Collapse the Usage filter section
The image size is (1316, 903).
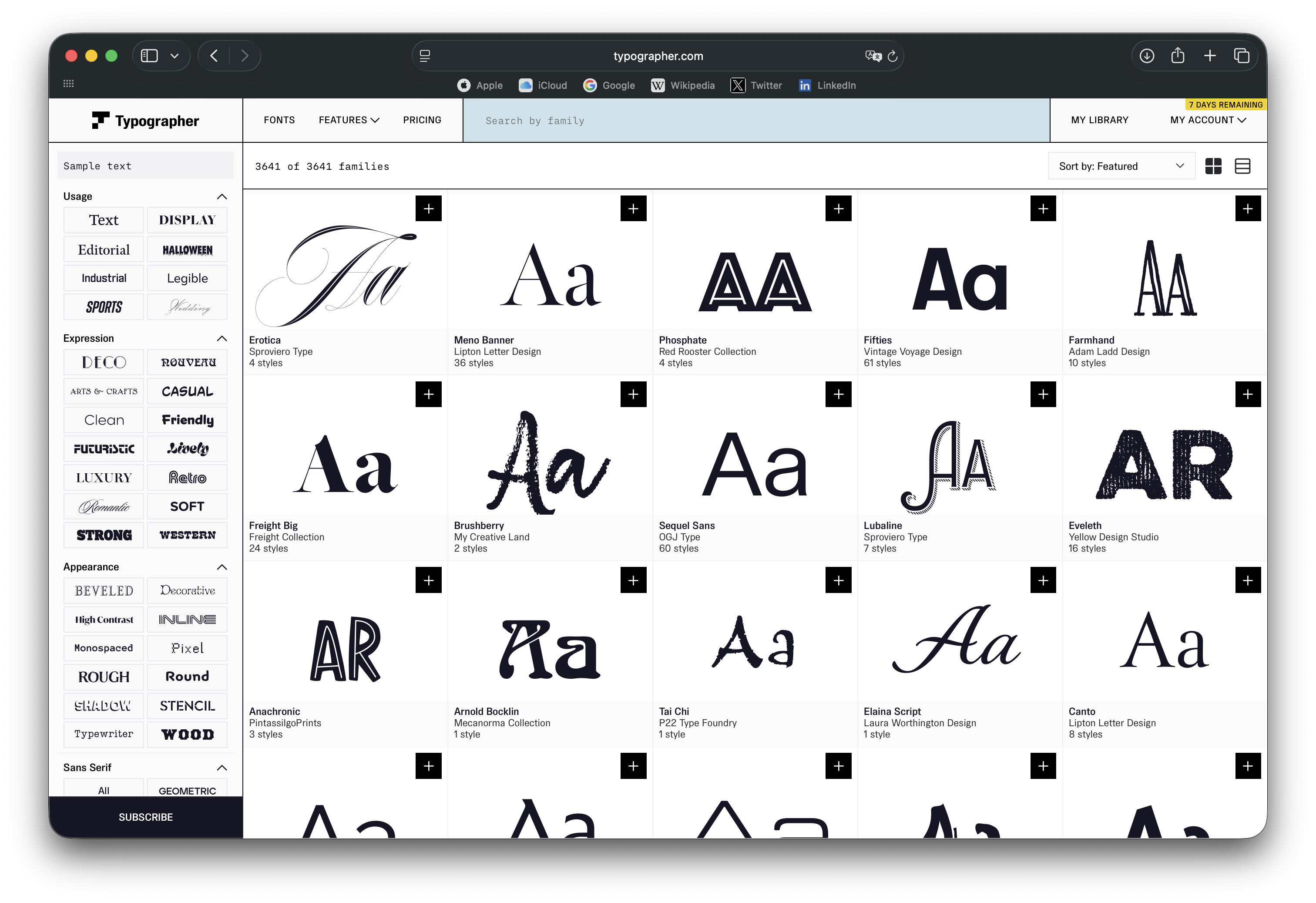tap(222, 196)
